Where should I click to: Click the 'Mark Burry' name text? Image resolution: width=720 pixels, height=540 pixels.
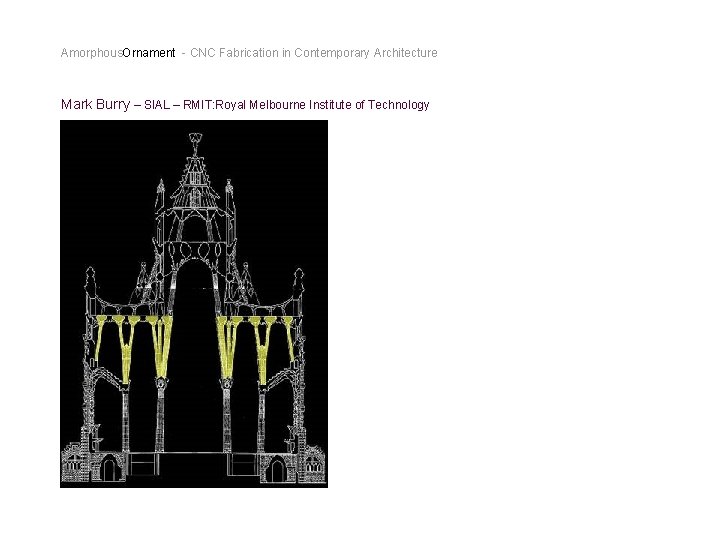(96, 105)
